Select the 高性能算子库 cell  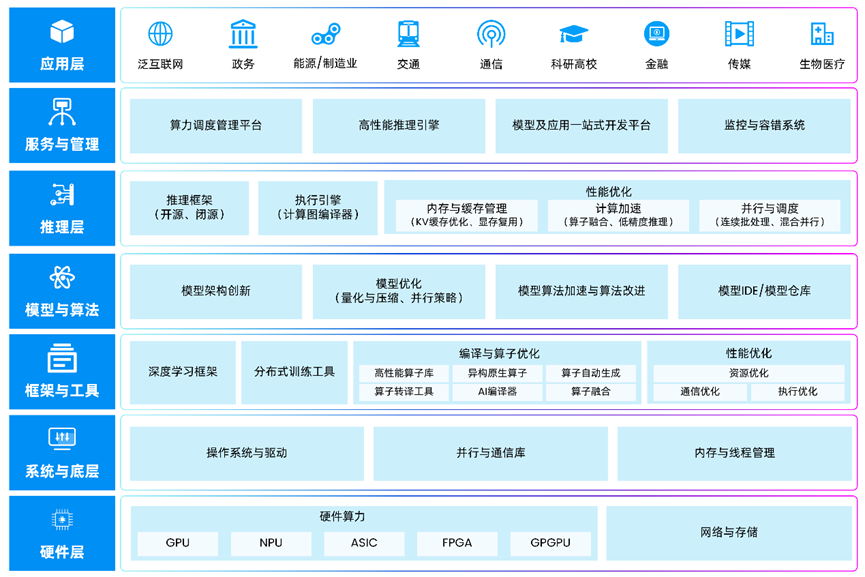pyautogui.click(x=404, y=373)
